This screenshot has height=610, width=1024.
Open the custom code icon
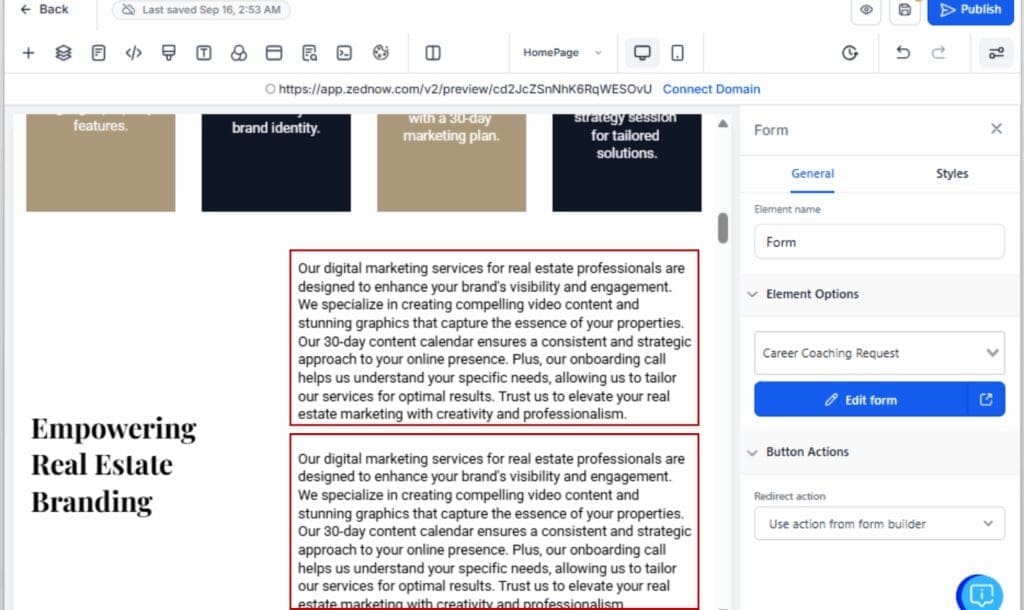coord(133,53)
